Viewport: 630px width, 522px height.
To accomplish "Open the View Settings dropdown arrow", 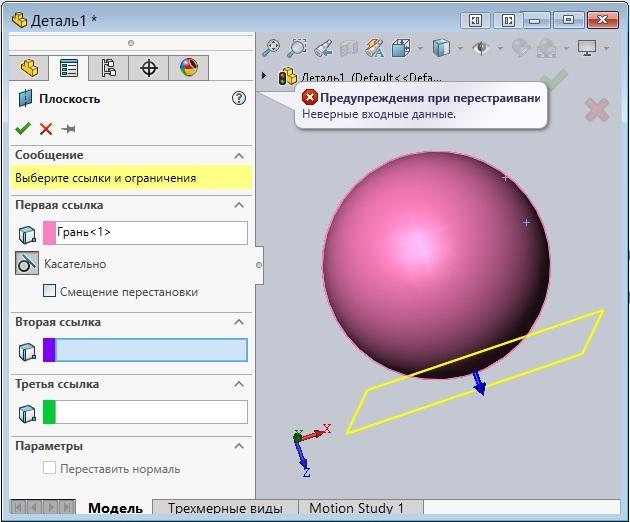I will (x=607, y=49).
